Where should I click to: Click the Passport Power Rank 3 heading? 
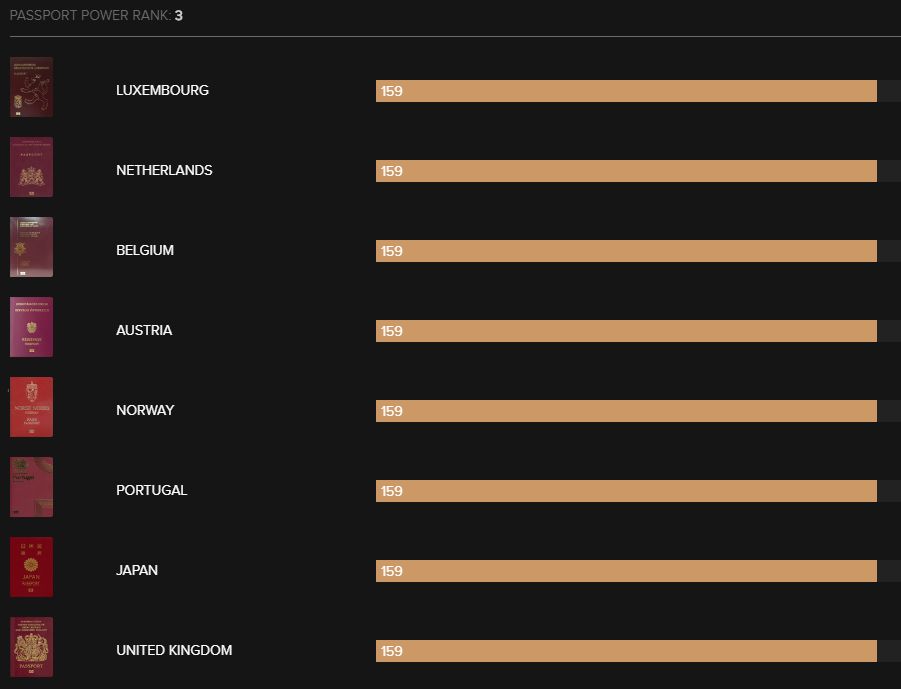[x=96, y=16]
